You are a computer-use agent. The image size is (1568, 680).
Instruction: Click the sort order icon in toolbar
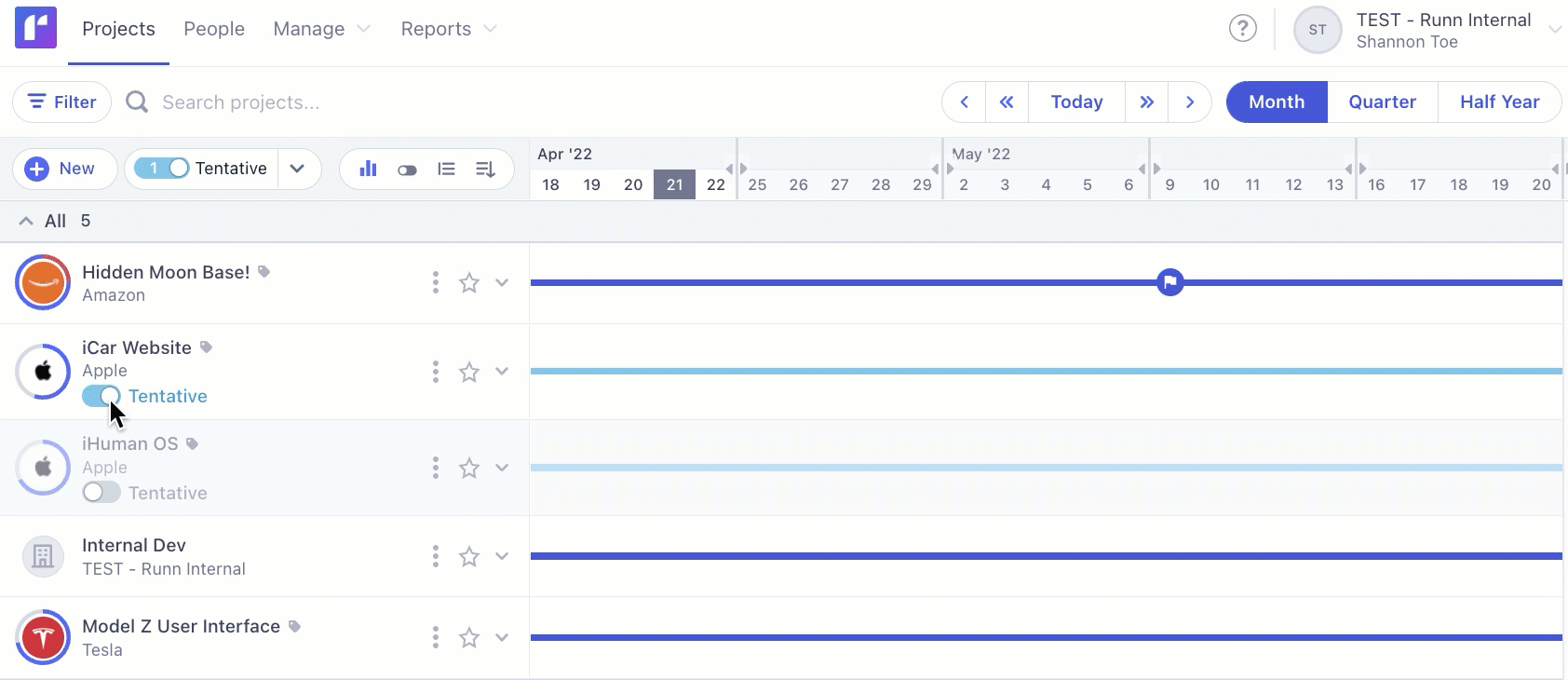pos(485,169)
